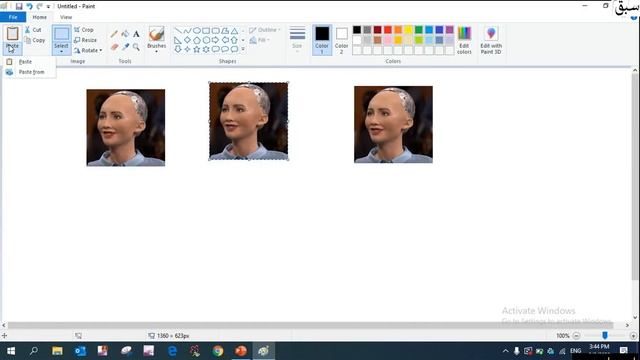Screen dimensions: 640x360
Task: Select the Text tool
Action: click(x=136, y=34)
